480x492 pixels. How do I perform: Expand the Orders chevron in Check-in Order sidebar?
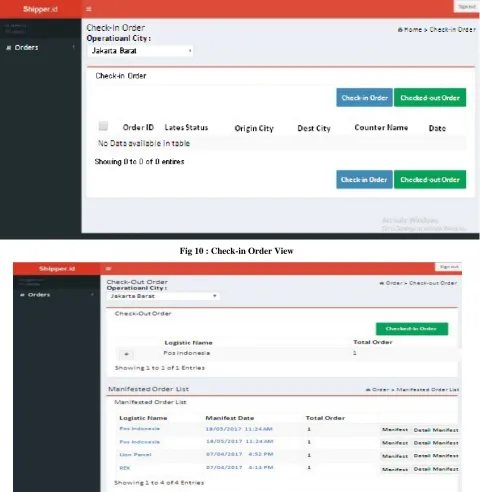(x=74, y=47)
